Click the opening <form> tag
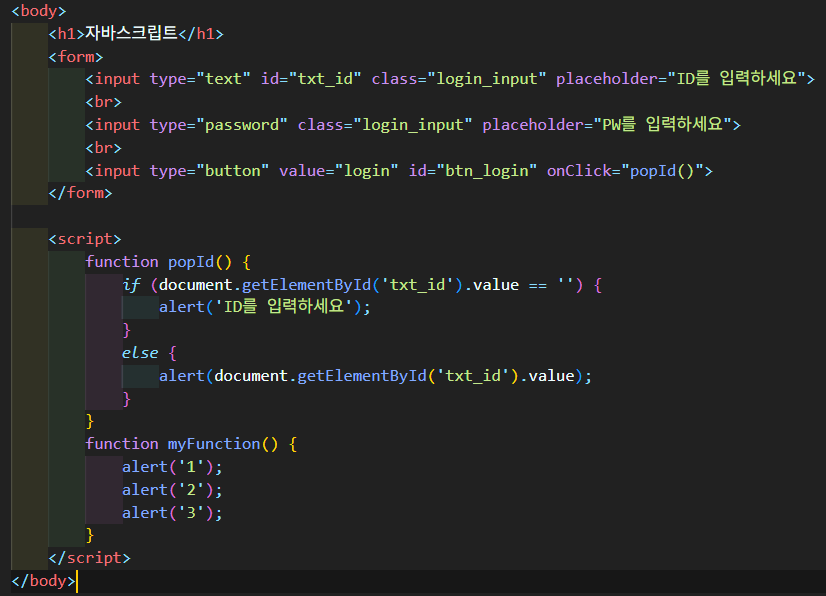Viewport: 826px width, 596px height. pyautogui.click(x=76, y=56)
